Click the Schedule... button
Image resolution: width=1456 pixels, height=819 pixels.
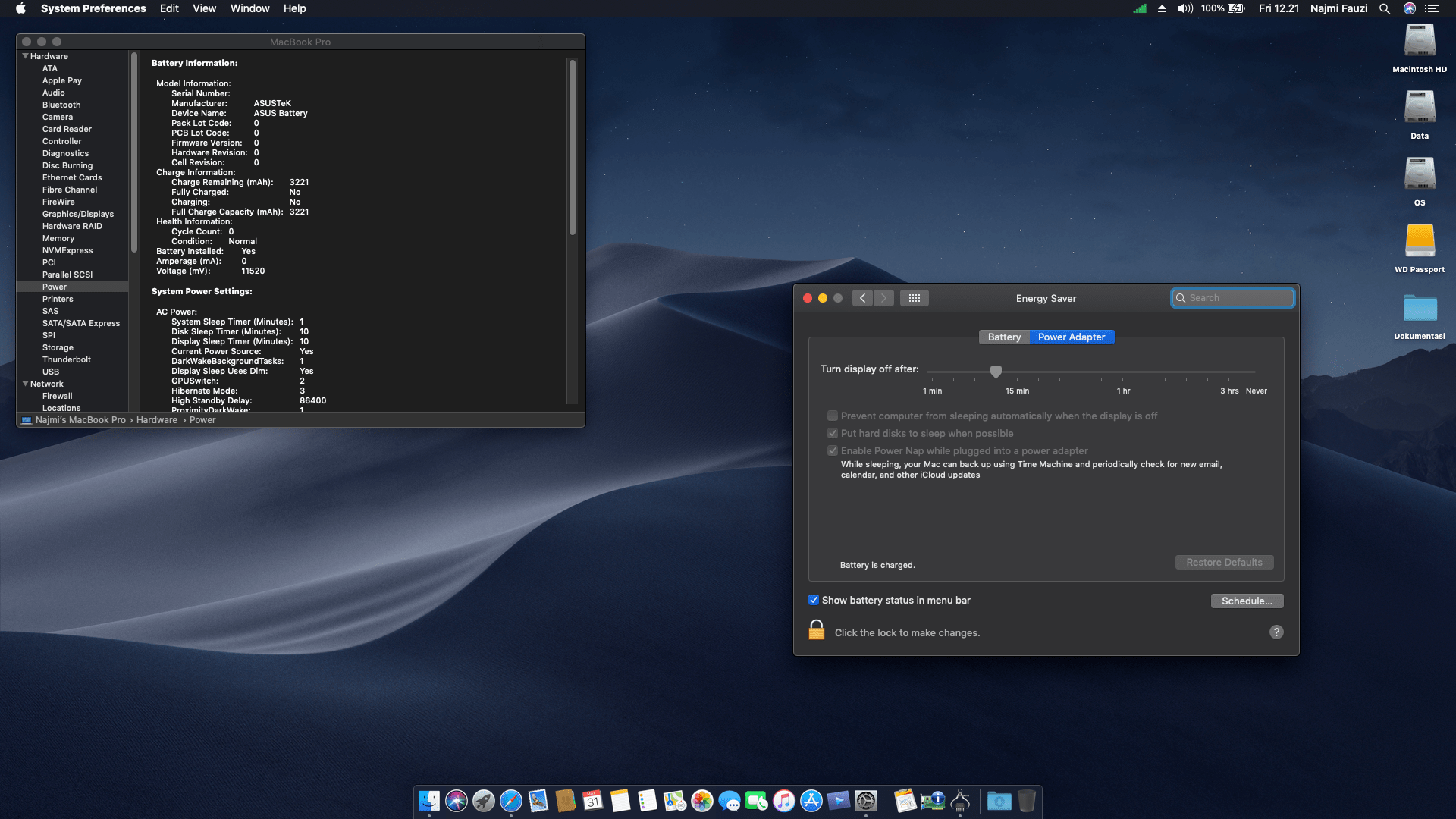click(x=1247, y=601)
